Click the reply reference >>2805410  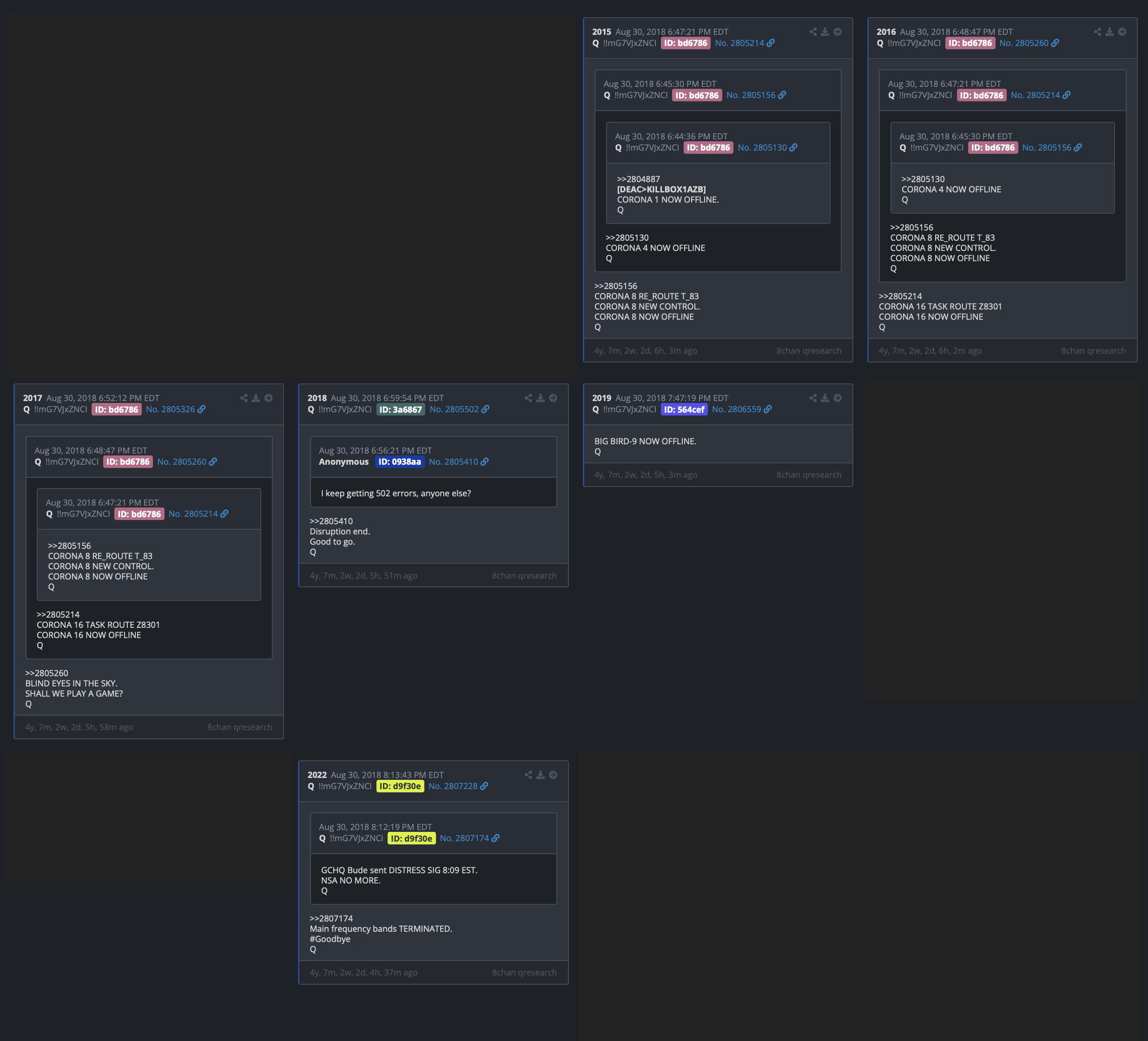coord(331,521)
